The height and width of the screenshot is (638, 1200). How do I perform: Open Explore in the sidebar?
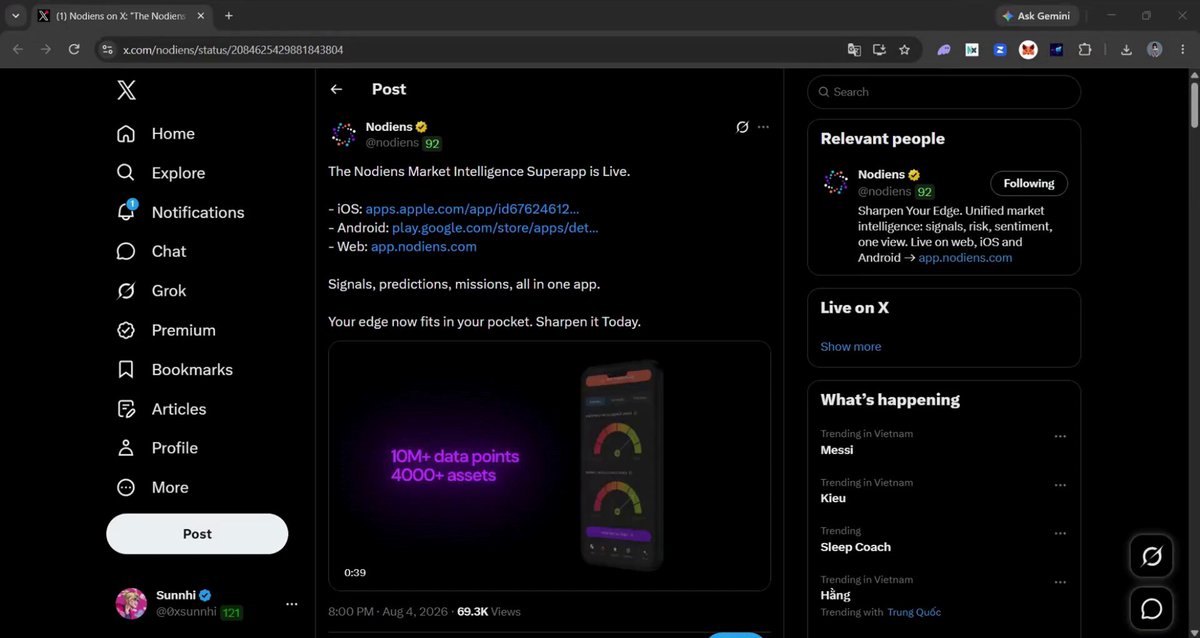[161, 173]
